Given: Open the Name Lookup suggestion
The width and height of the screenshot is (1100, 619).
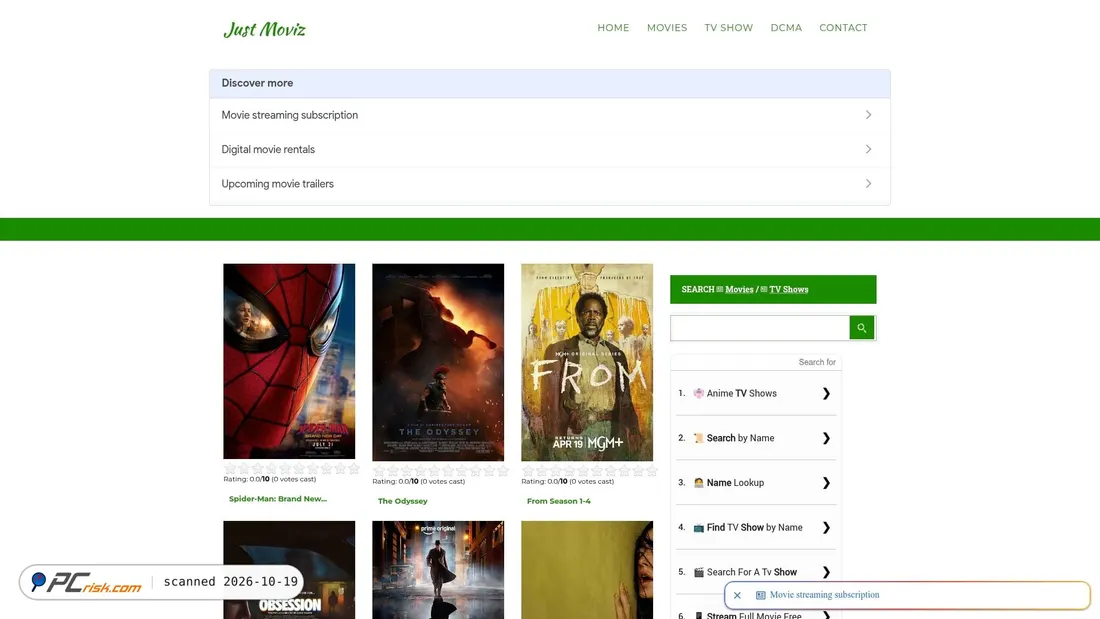Looking at the screenshot, I should click(756, 483).
